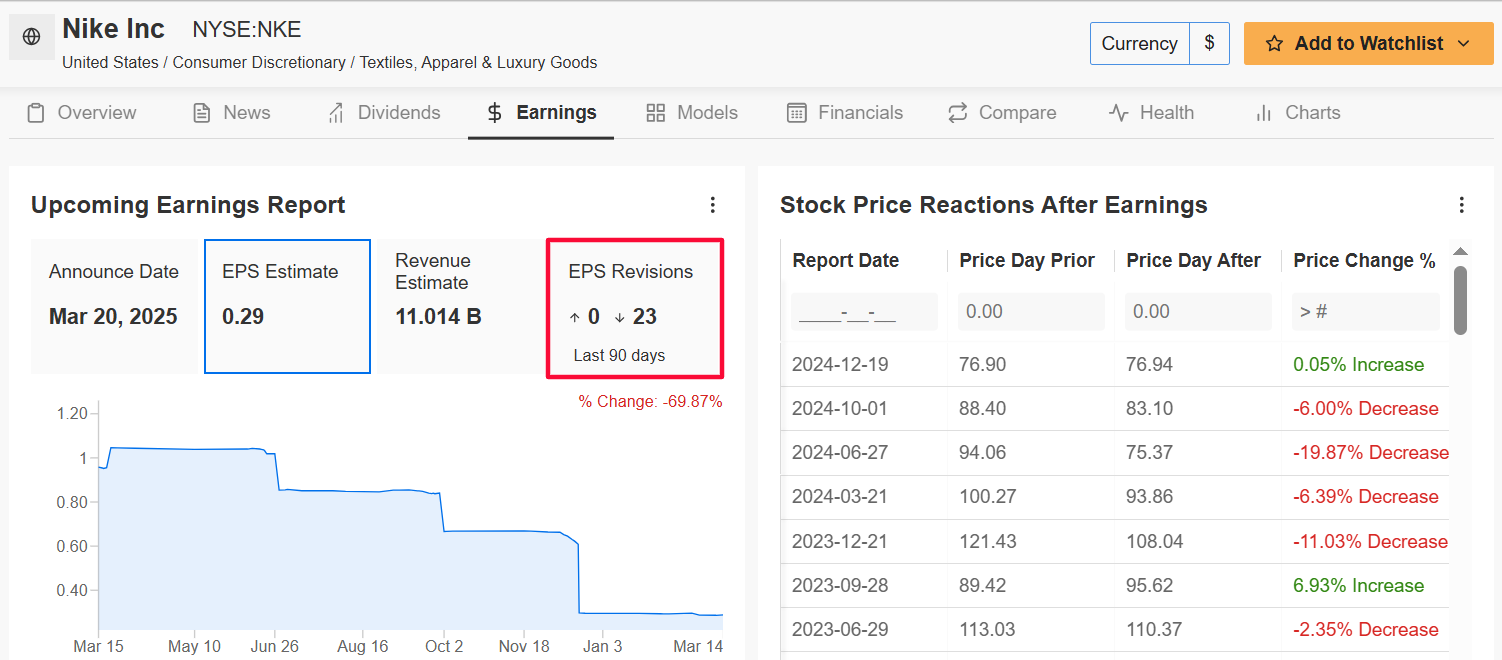Focus the Price Change % filter field
Image resolution: width=1502 pixels, height=660 pixels.
[x=1365, y=312]
